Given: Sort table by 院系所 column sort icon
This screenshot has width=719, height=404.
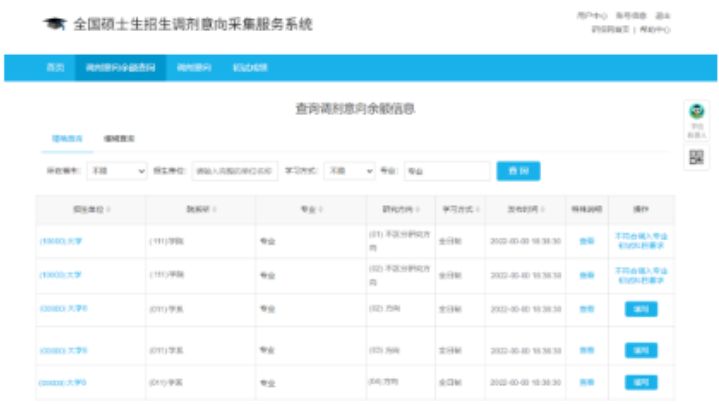Looking at the screenshot, I should [215, 210].
